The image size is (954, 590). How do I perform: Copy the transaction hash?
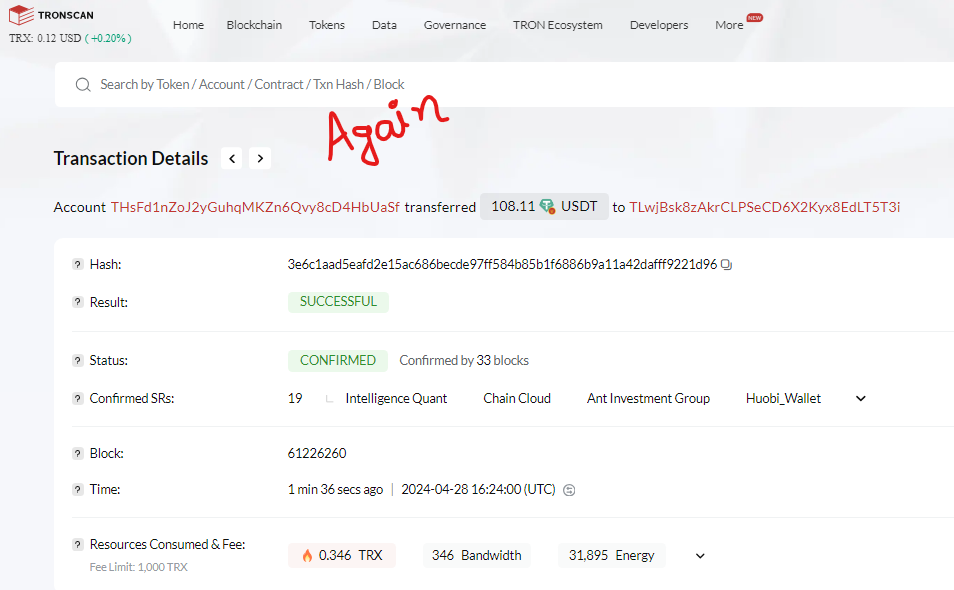pyautogui.click(x=726, y=265)
